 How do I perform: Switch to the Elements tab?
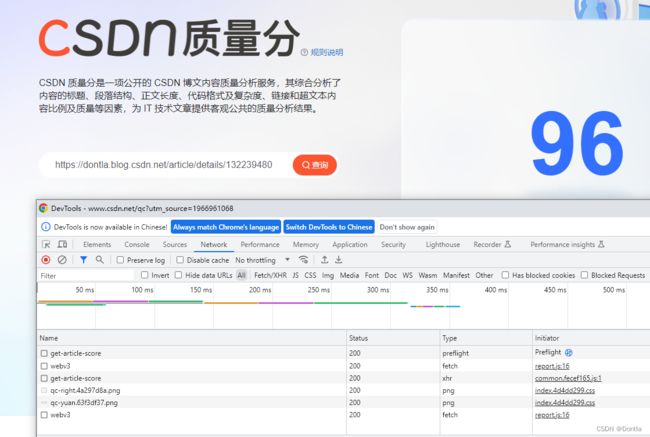97,245
